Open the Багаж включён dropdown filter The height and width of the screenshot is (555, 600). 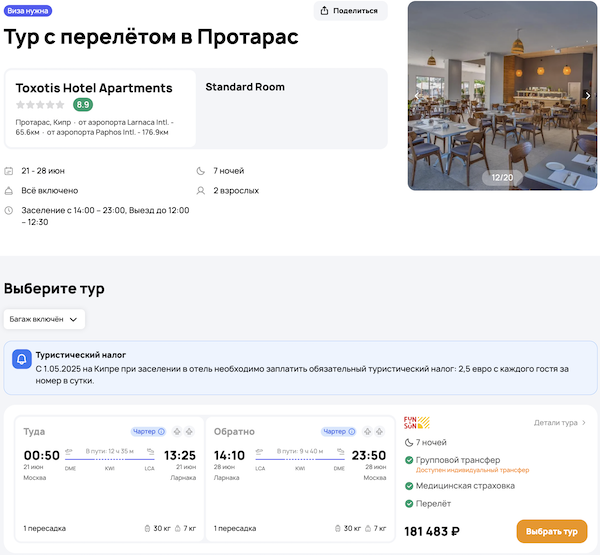click(x=45, y=319)
